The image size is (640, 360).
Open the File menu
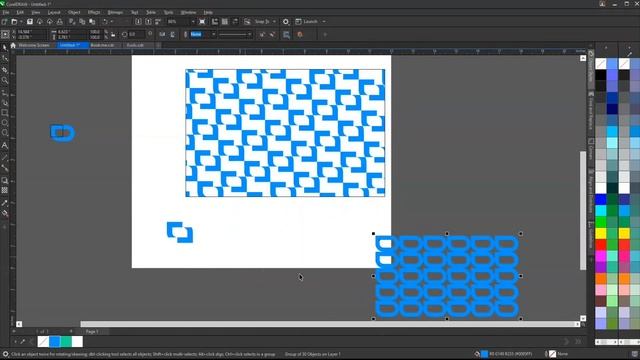6,13
